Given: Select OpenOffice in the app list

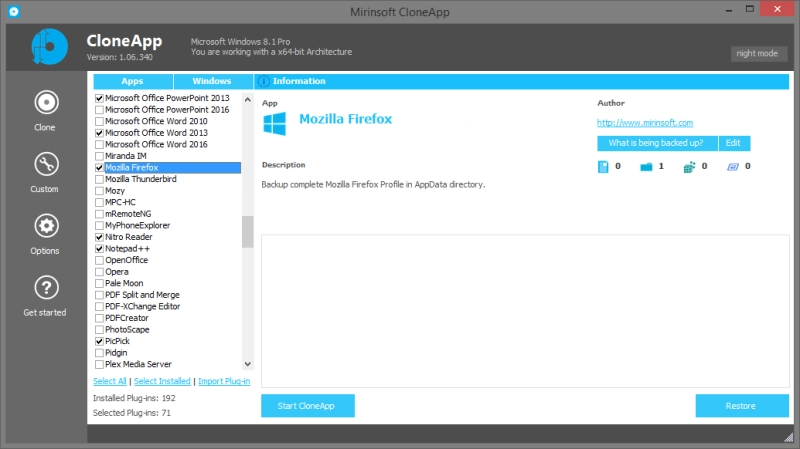Looking at the screenshot, I should (x=126, y=260).
